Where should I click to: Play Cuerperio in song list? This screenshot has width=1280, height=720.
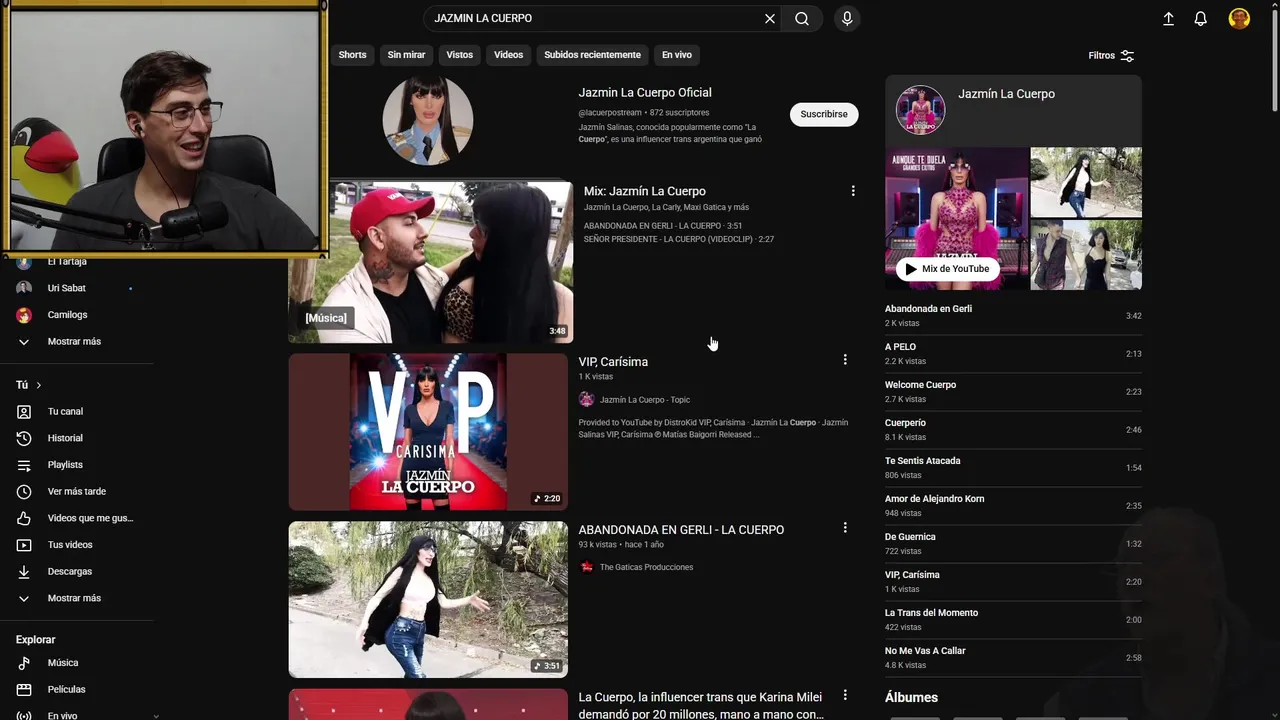1013,429
